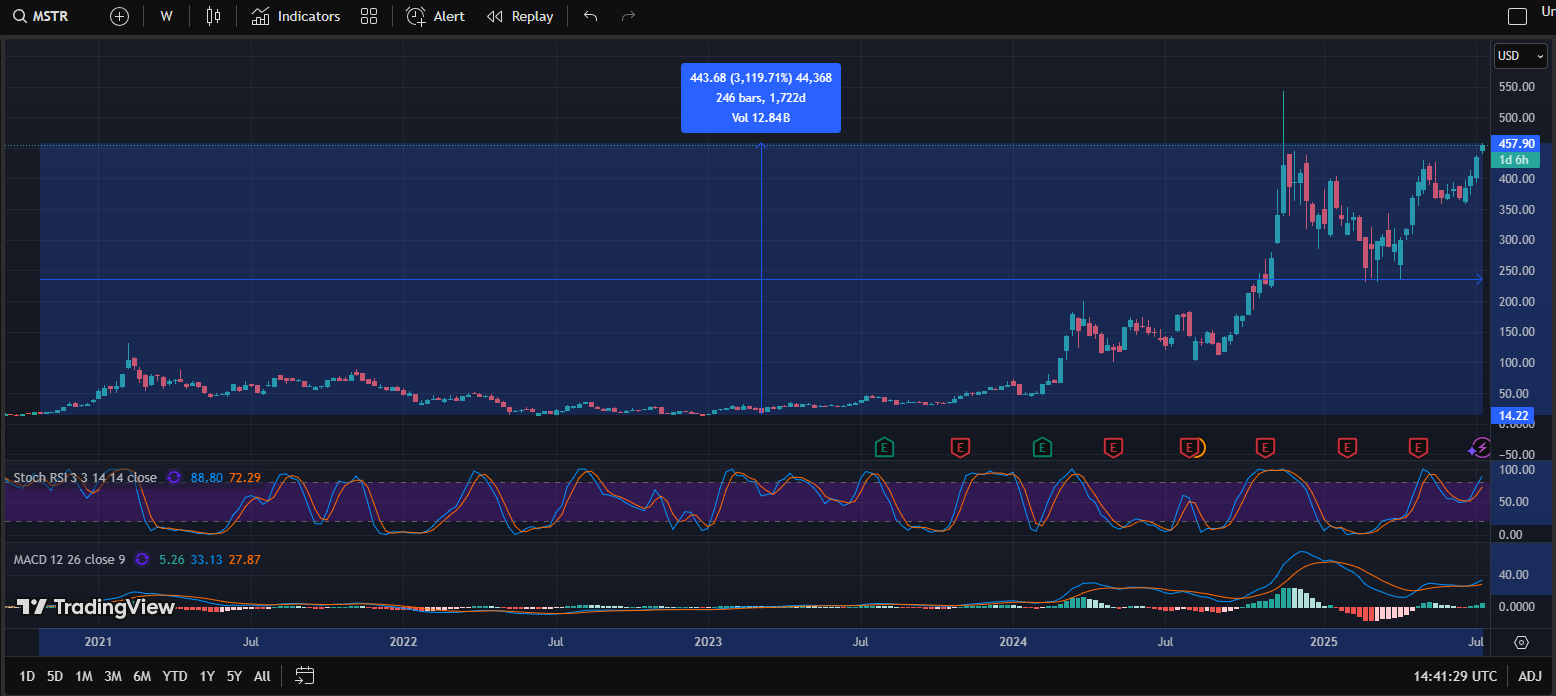Switch to 1D date range
Screen dimensions: 1556x696
tap(27, 676)
